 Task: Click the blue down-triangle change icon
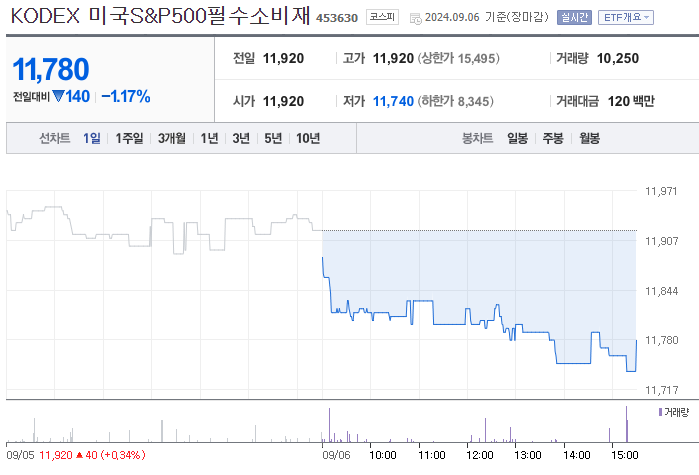click(58, 96)
